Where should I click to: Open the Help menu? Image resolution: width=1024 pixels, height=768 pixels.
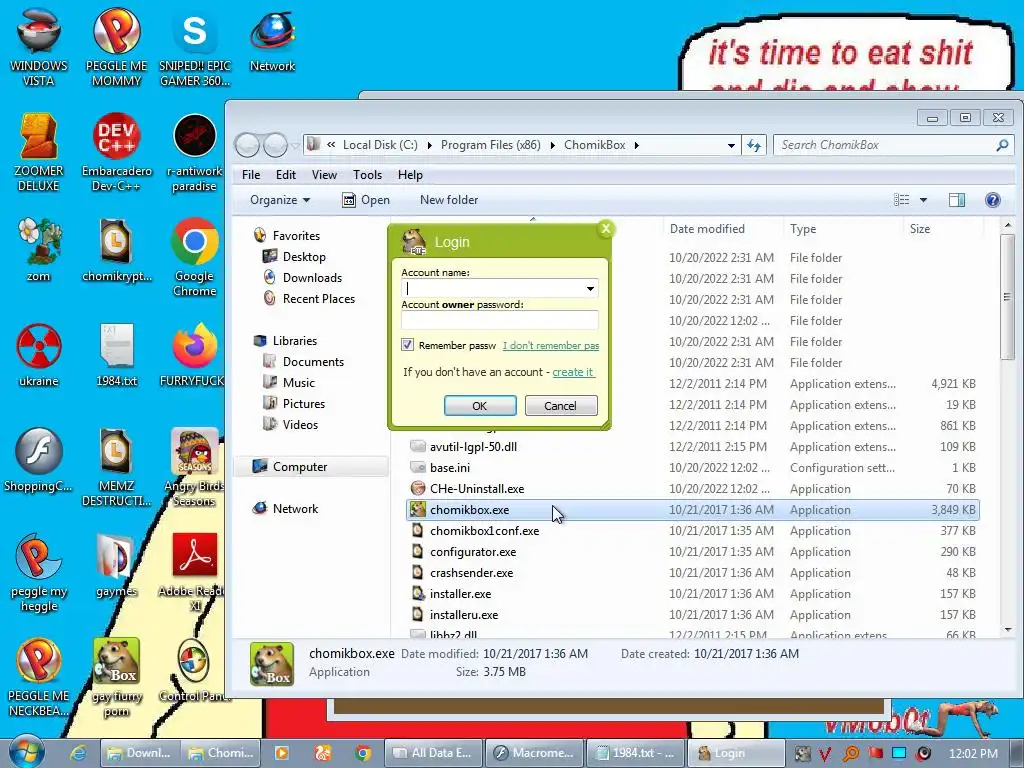pyautogui.click(x=410, y=175)
